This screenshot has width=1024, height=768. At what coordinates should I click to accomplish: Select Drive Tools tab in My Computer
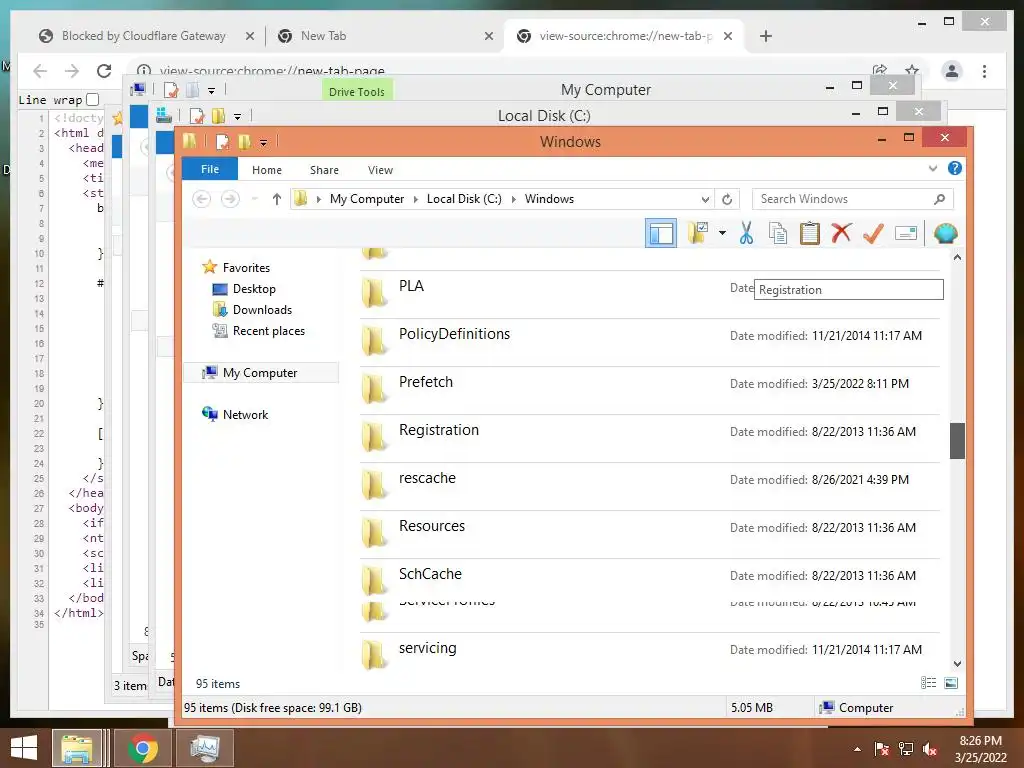point(357,91)
